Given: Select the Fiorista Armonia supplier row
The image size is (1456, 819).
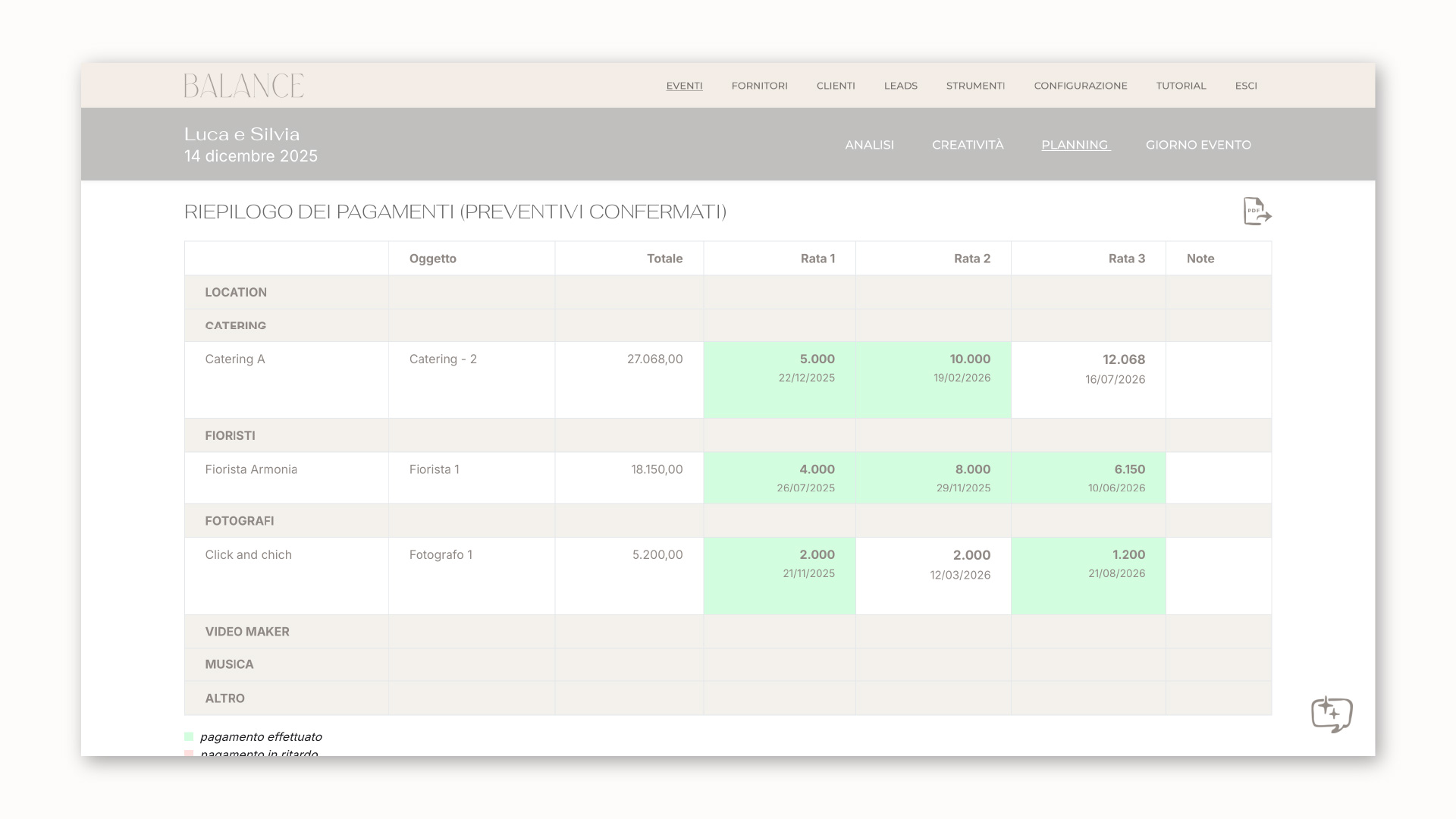Looking at the screenshot, I should (251, 469).
